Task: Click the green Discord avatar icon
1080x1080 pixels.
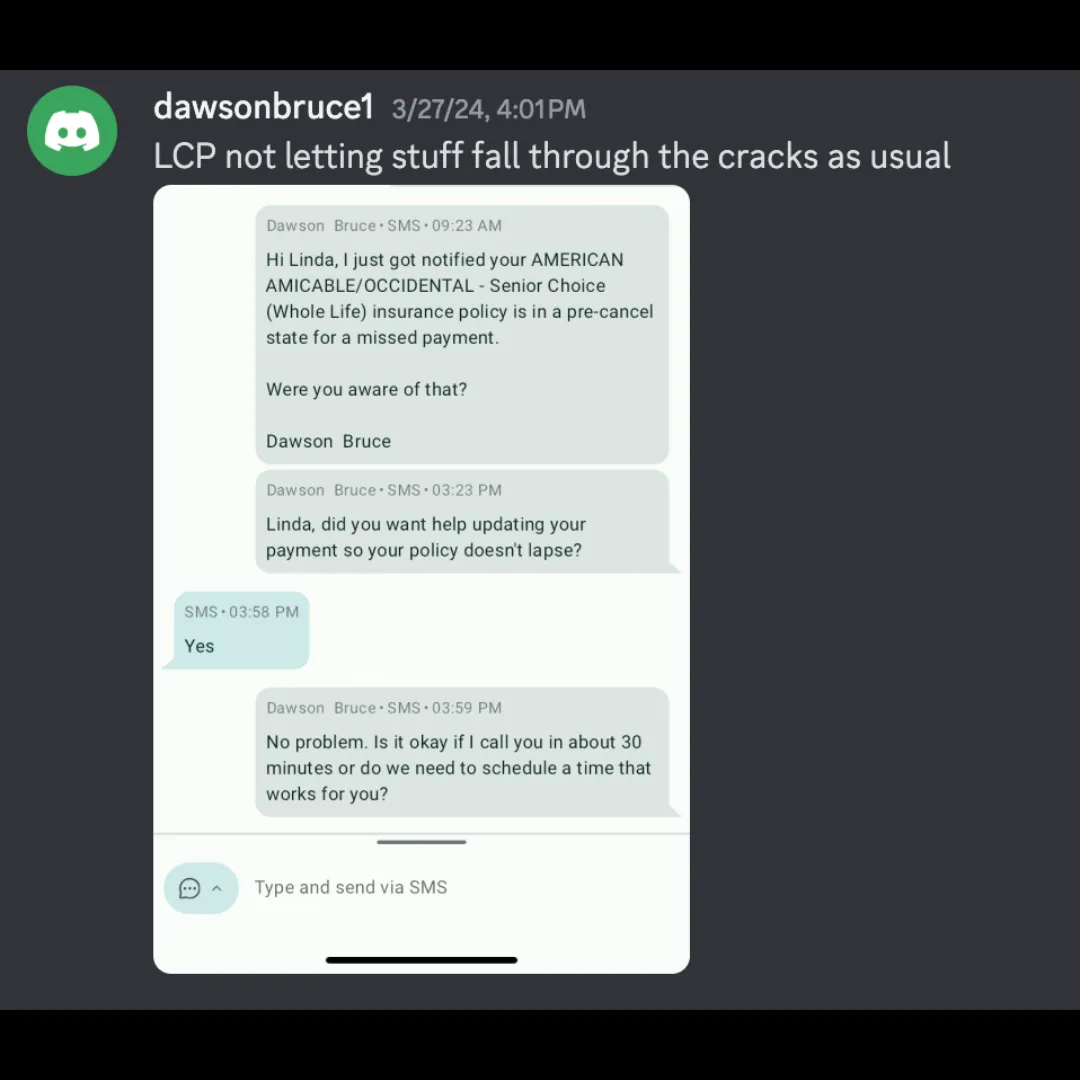Action: [72, 131]
